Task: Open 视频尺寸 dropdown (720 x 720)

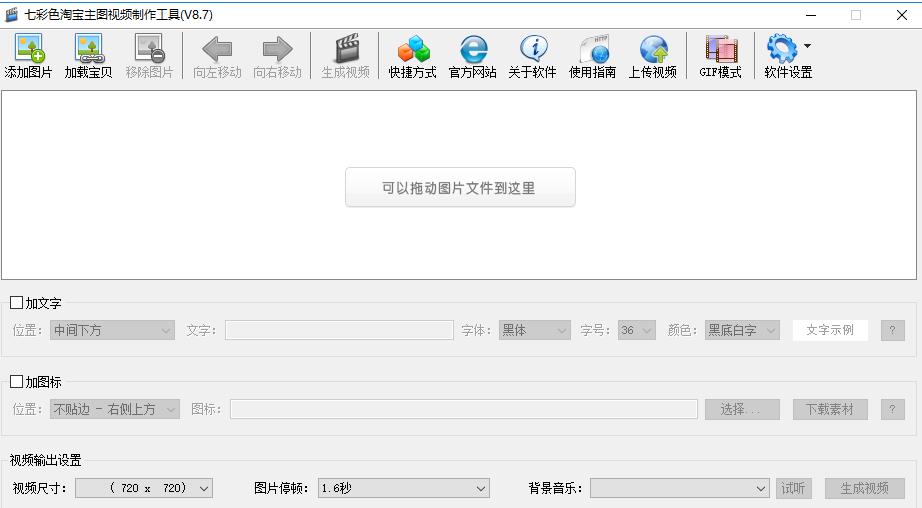Action: pyautogui.click(x=144, y=488)
